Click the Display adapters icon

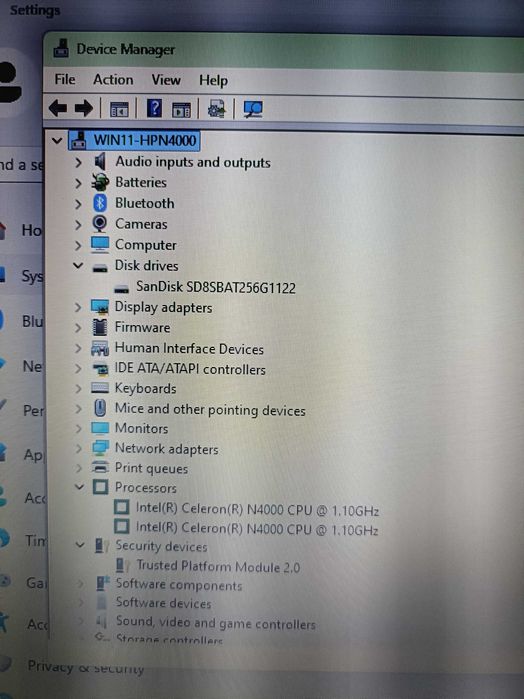(99, 307)
